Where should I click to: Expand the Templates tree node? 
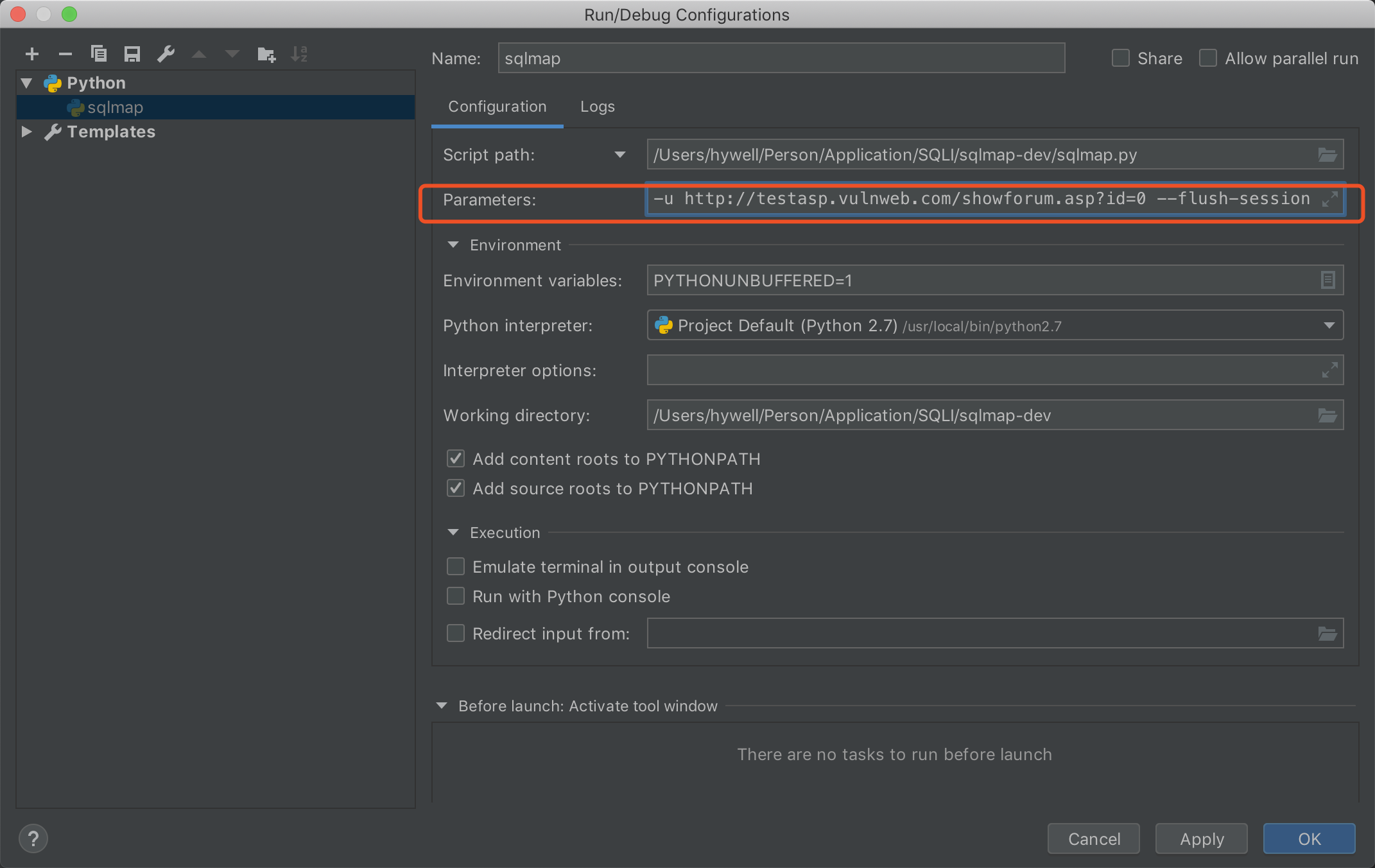click(26, 132)
